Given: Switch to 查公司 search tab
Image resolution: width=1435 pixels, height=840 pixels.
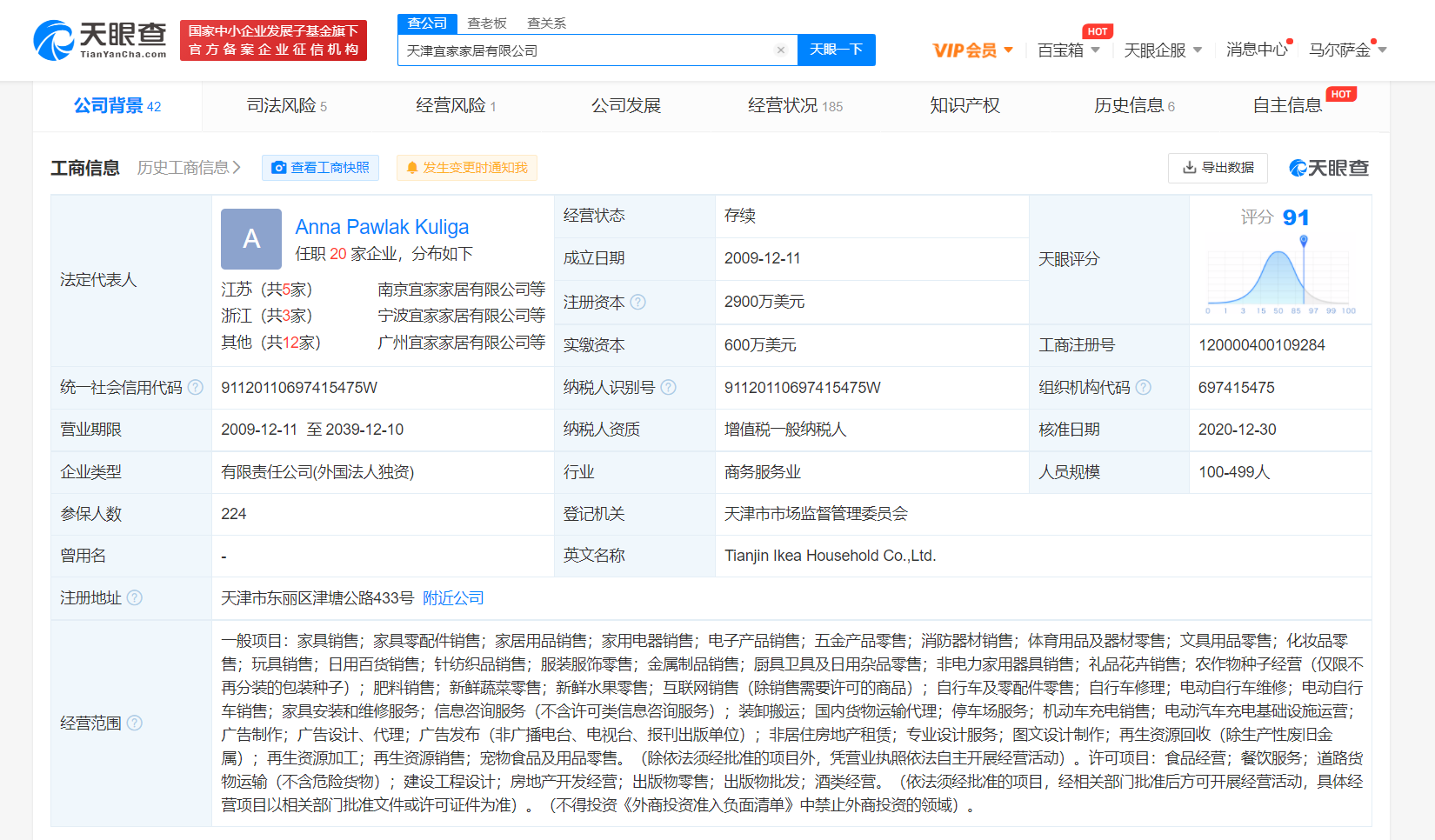Looking at the screenshot, I should pyautogui.click(x=427, y=23).
